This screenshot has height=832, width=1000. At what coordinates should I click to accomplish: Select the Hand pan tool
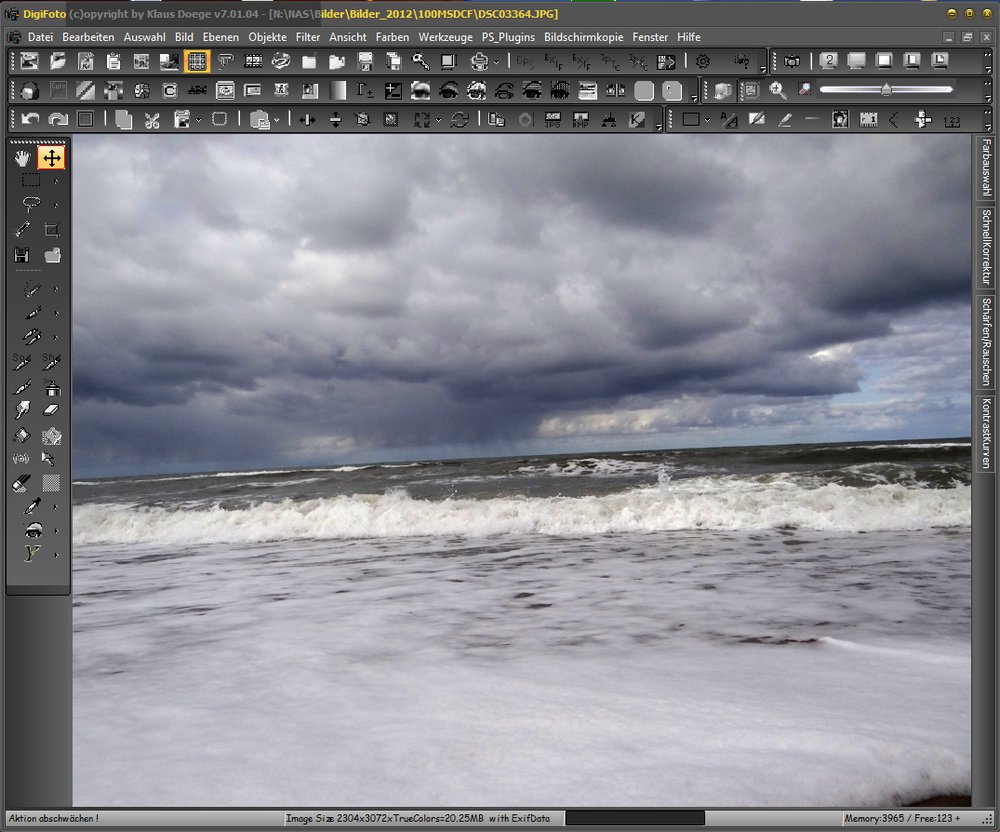coord(23,158)
